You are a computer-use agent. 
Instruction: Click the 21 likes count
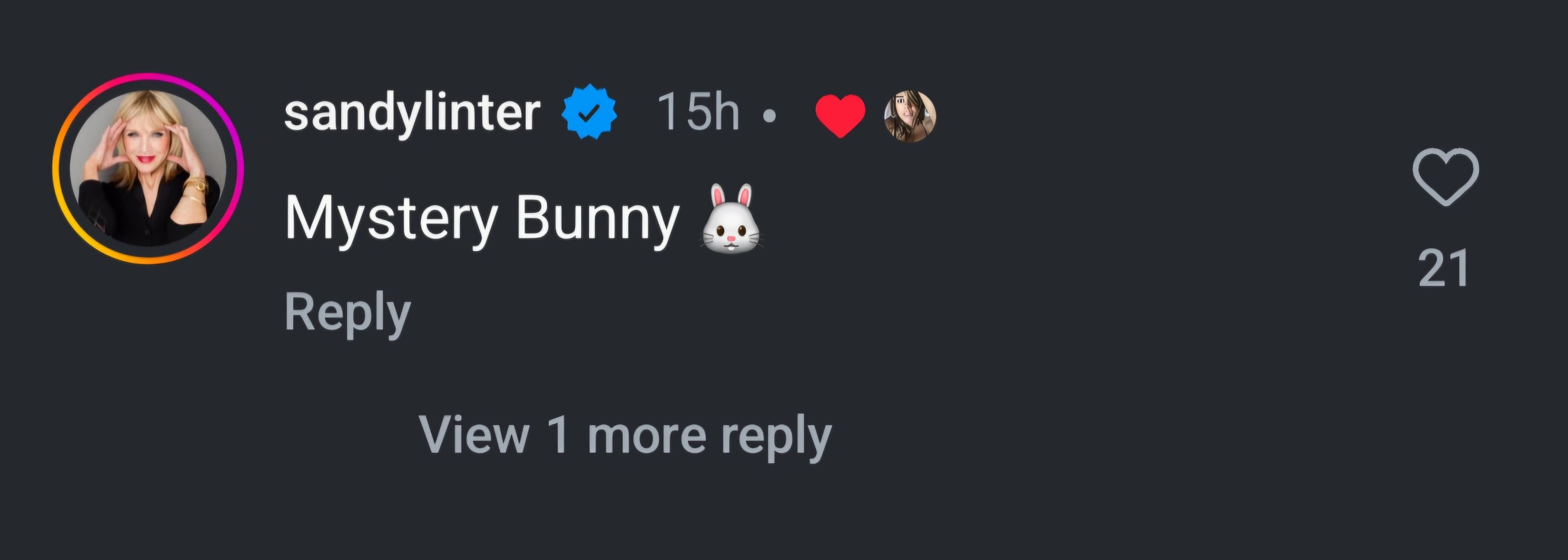1443,268
